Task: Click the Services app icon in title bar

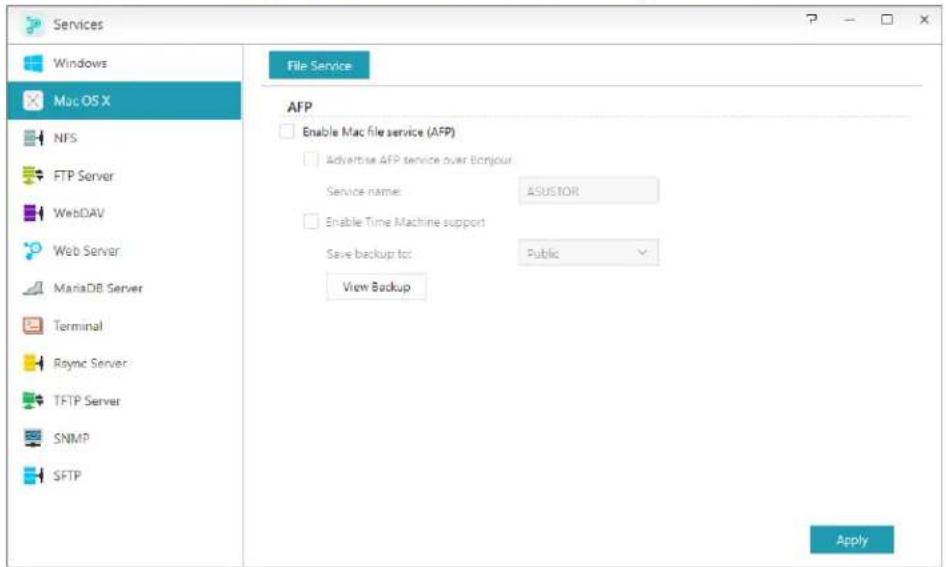Action: 33,25
